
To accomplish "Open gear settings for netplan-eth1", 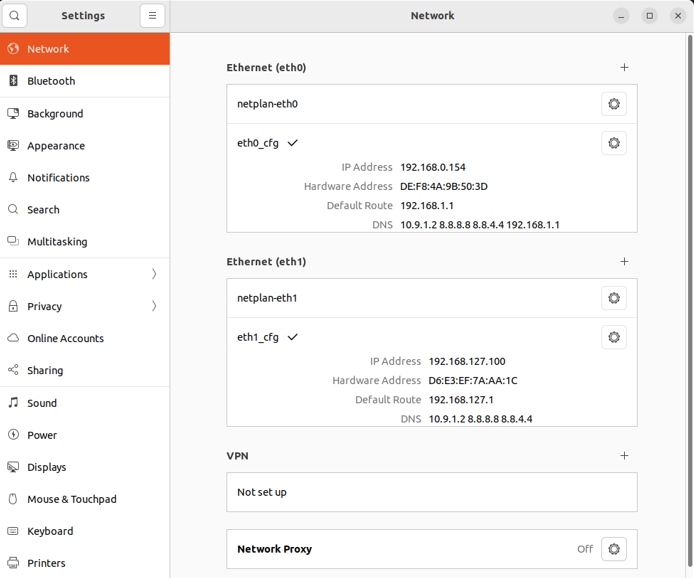I will coord(614,298).
